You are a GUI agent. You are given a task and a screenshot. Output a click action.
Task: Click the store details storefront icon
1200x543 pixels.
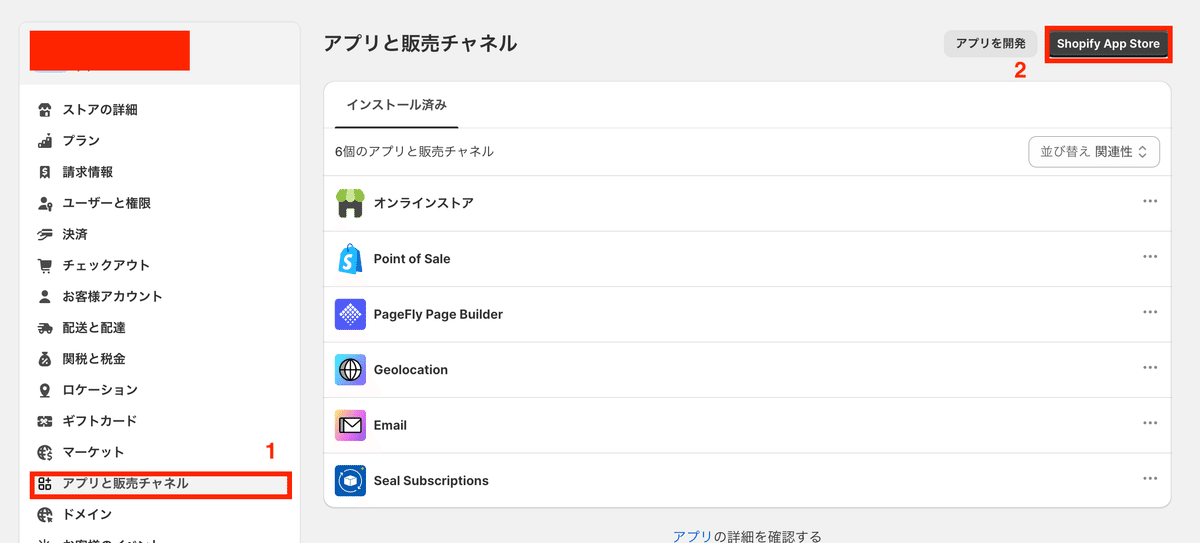pyautogui.click(x=44, y=110)
